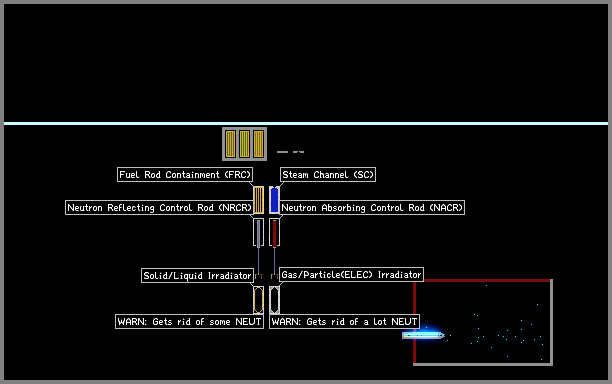This screenshot has height=384, width=612.
Task: Click the Neutron Reflecting Control Rod (NRCR) label
Action: point(159,207)
